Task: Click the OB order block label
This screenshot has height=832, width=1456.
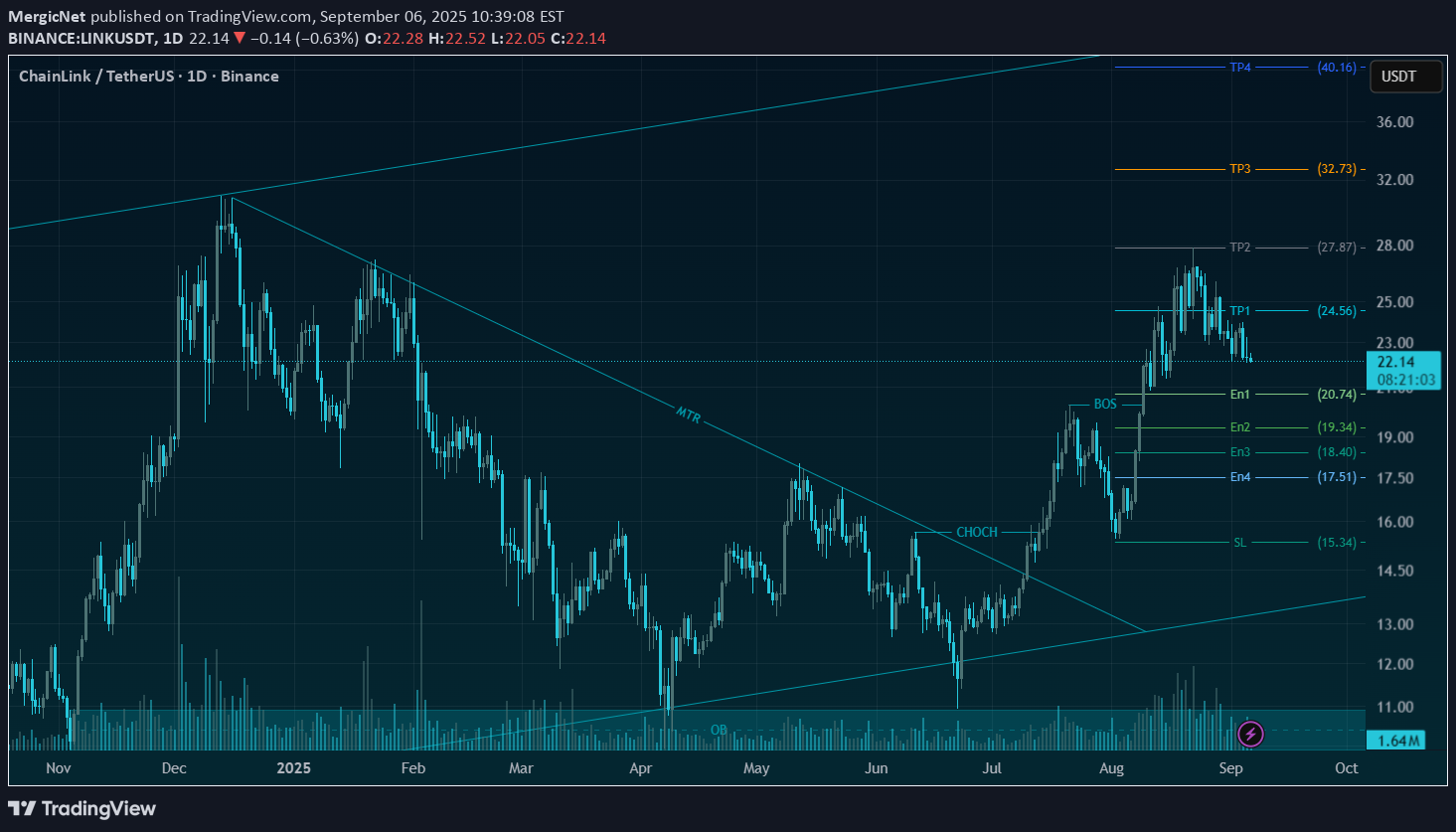Action: (719, 730)
